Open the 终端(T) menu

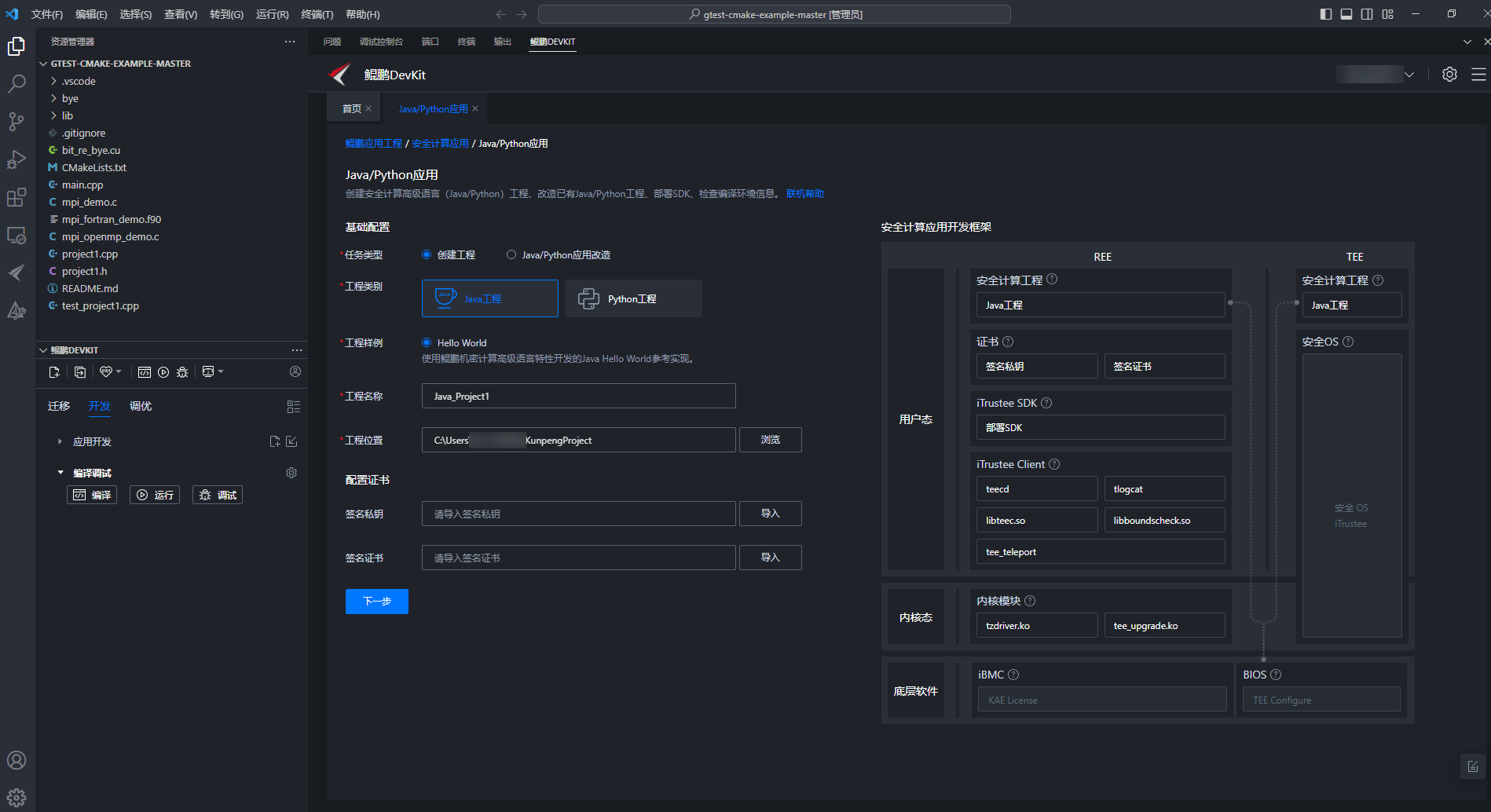pyautogui.click(x=317, y=14)
